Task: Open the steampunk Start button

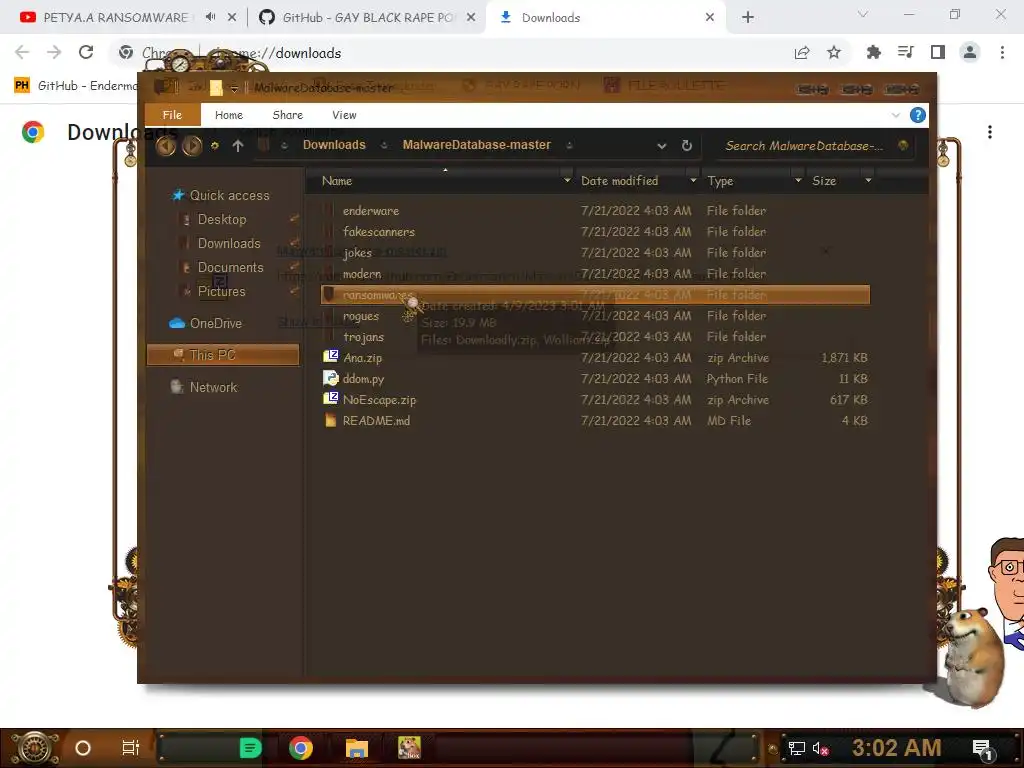Action: point(34,748)
